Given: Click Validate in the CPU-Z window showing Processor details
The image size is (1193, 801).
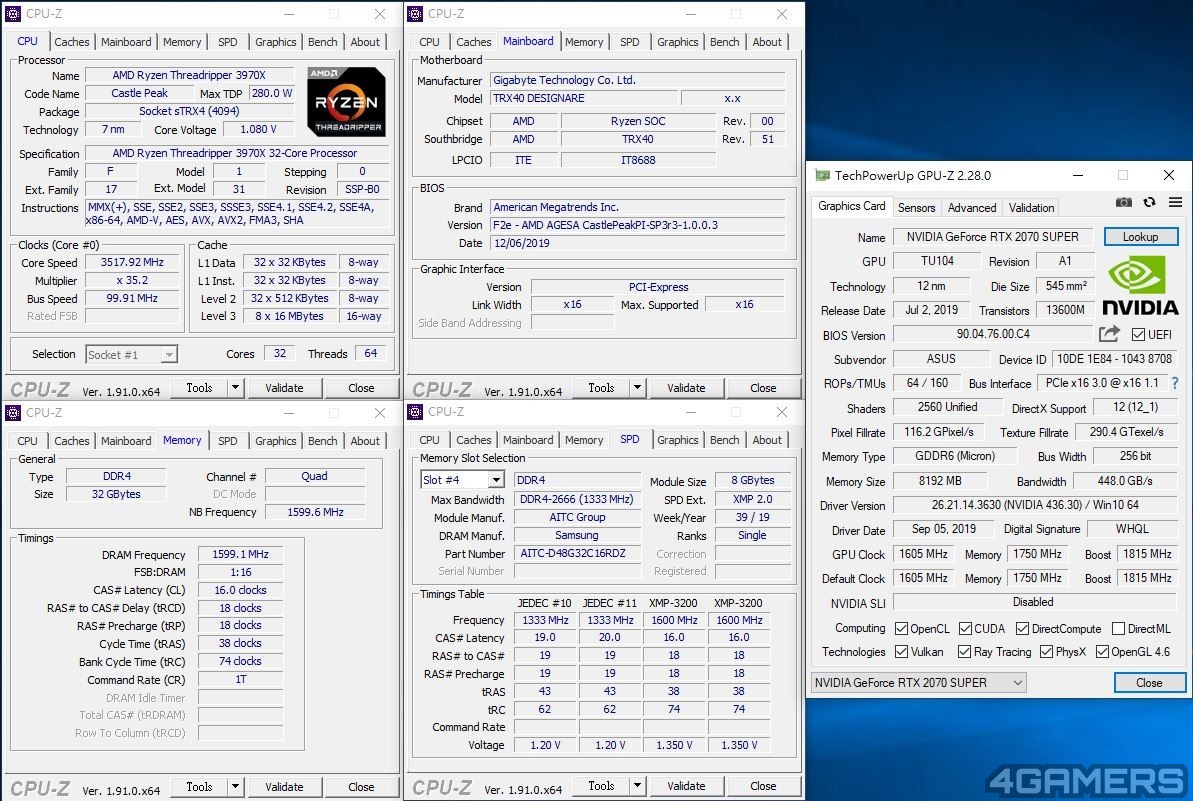Looking at the screenshot, I should pyautogui.click(x=284, y=388).
